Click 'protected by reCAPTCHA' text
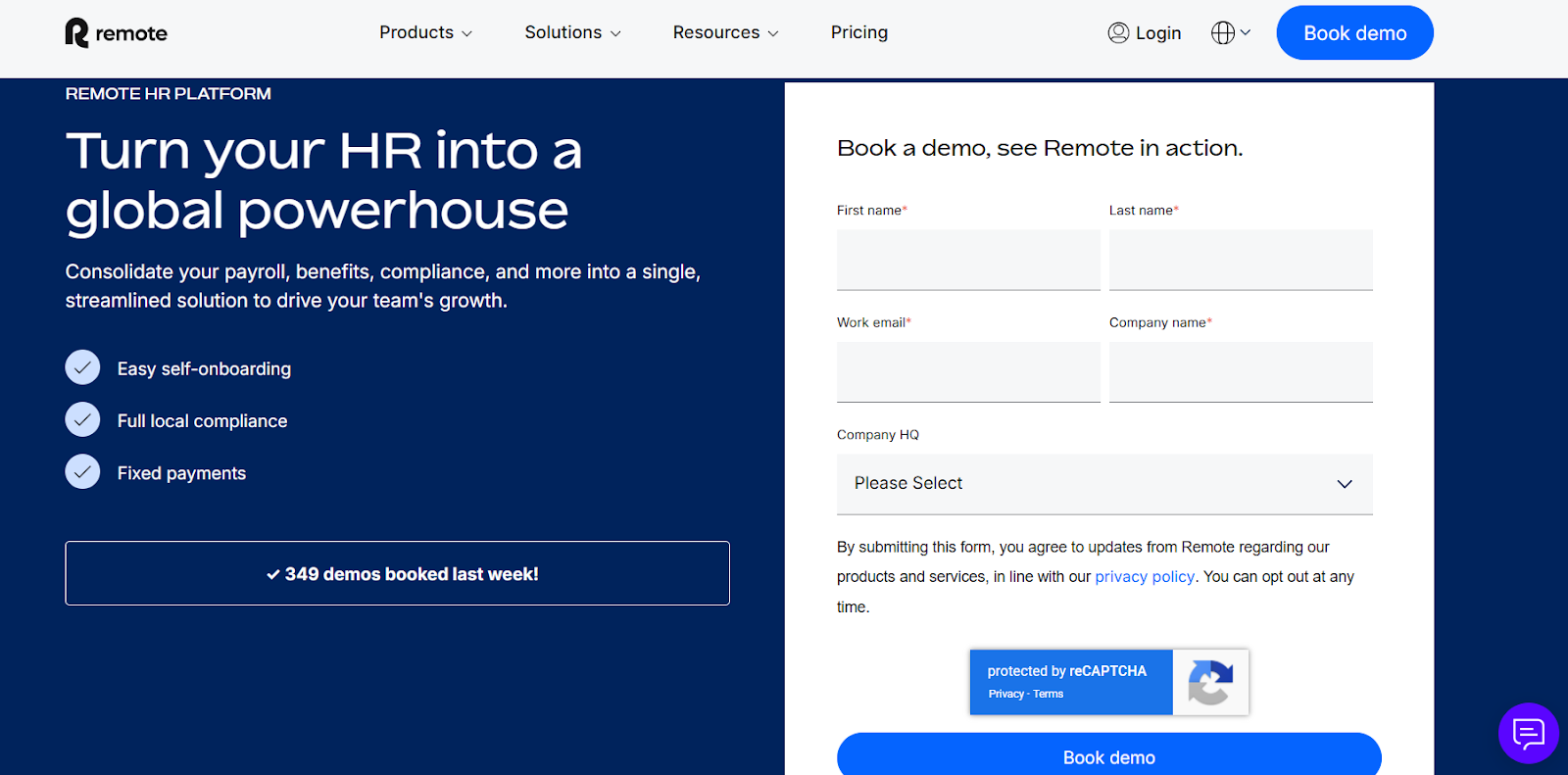Image resolution: width=1568 pixels, height=775 pixels. point(1066,671)
